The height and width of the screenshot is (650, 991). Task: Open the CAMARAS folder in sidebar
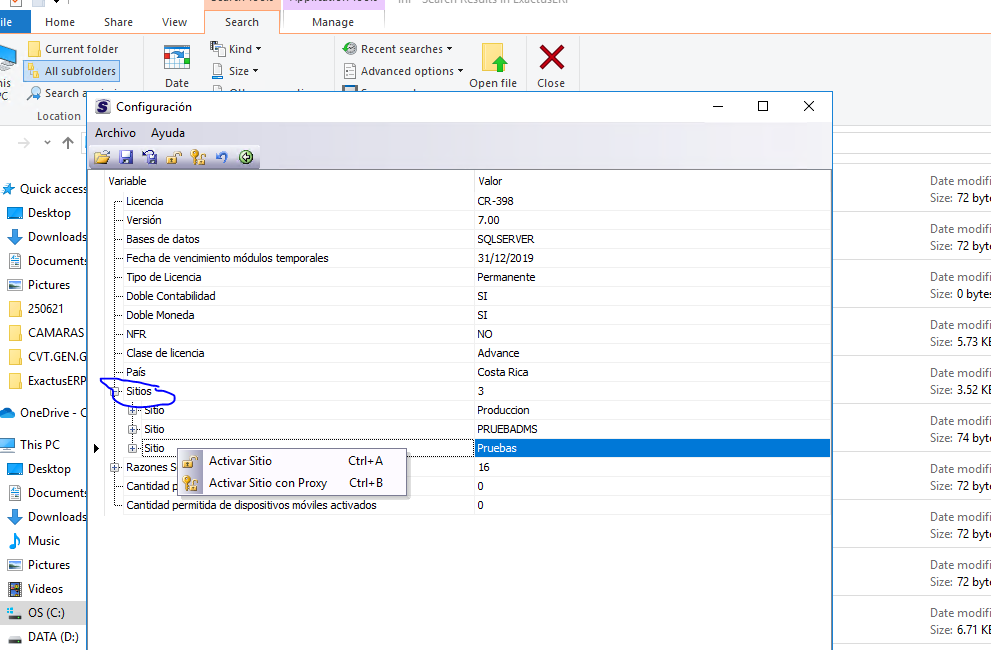click(47, 333)
